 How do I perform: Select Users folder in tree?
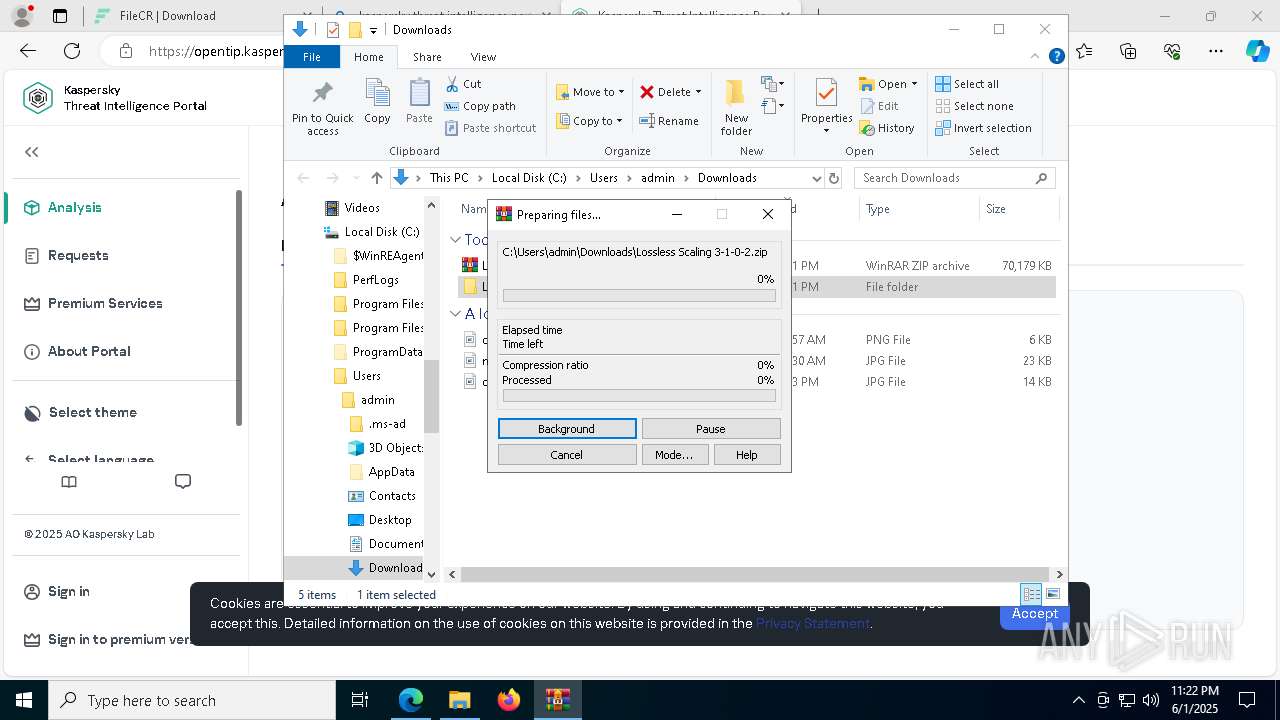point(366,376)
